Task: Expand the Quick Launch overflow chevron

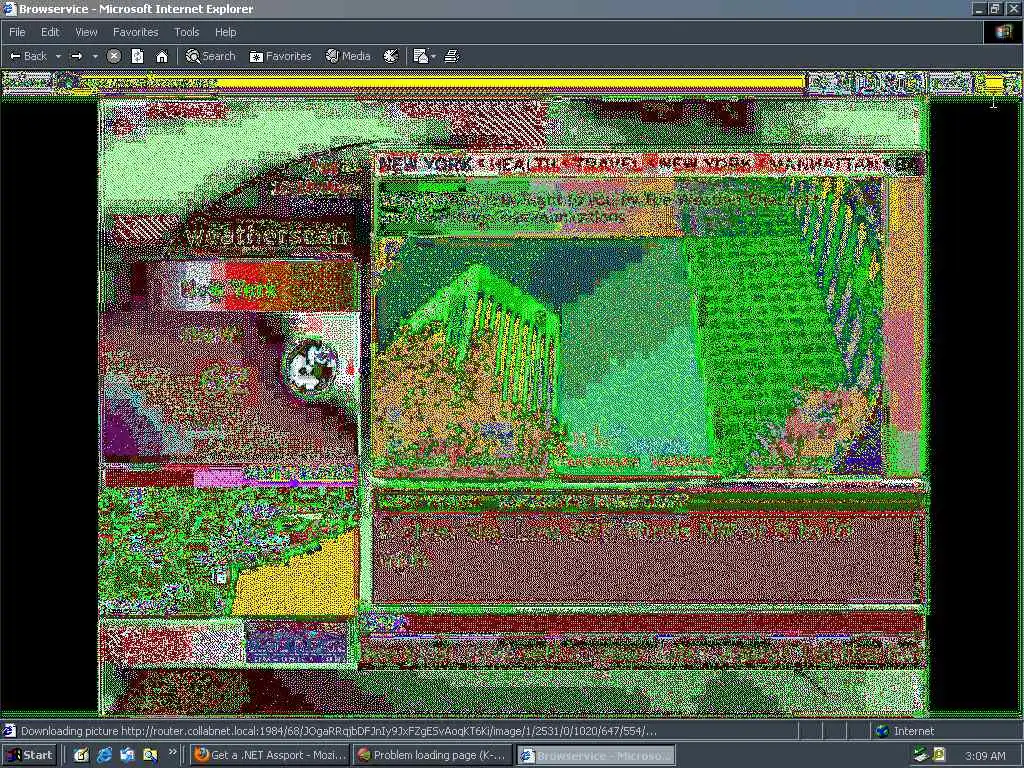Action: [172, 752]
